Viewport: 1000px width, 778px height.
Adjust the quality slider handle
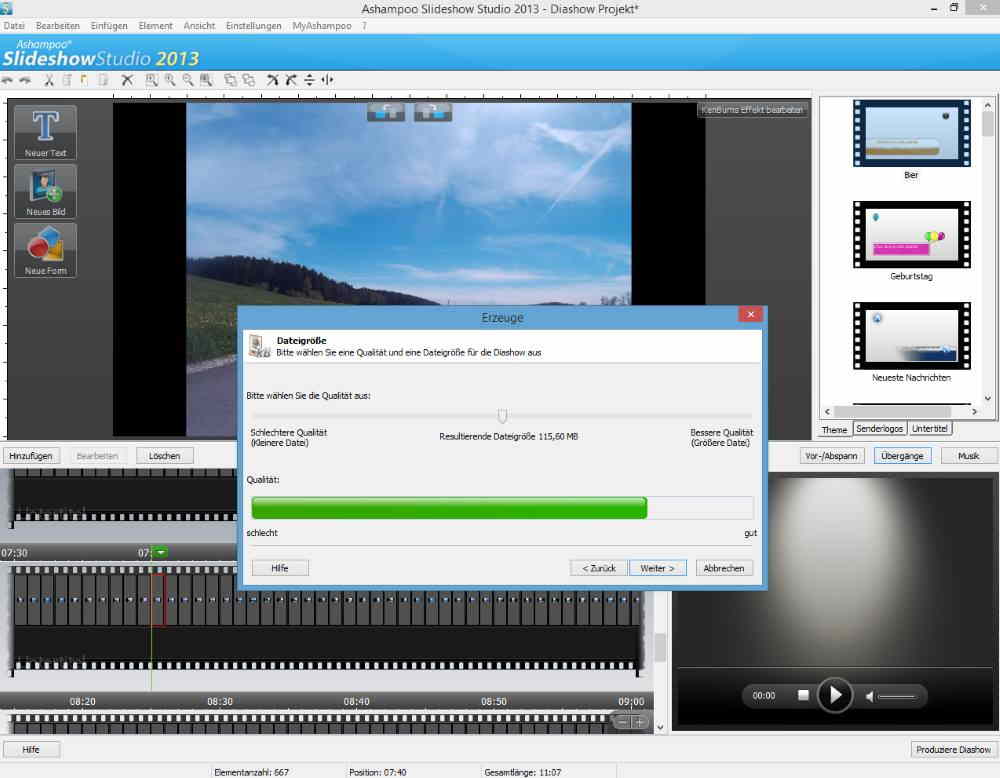[502, 416]
